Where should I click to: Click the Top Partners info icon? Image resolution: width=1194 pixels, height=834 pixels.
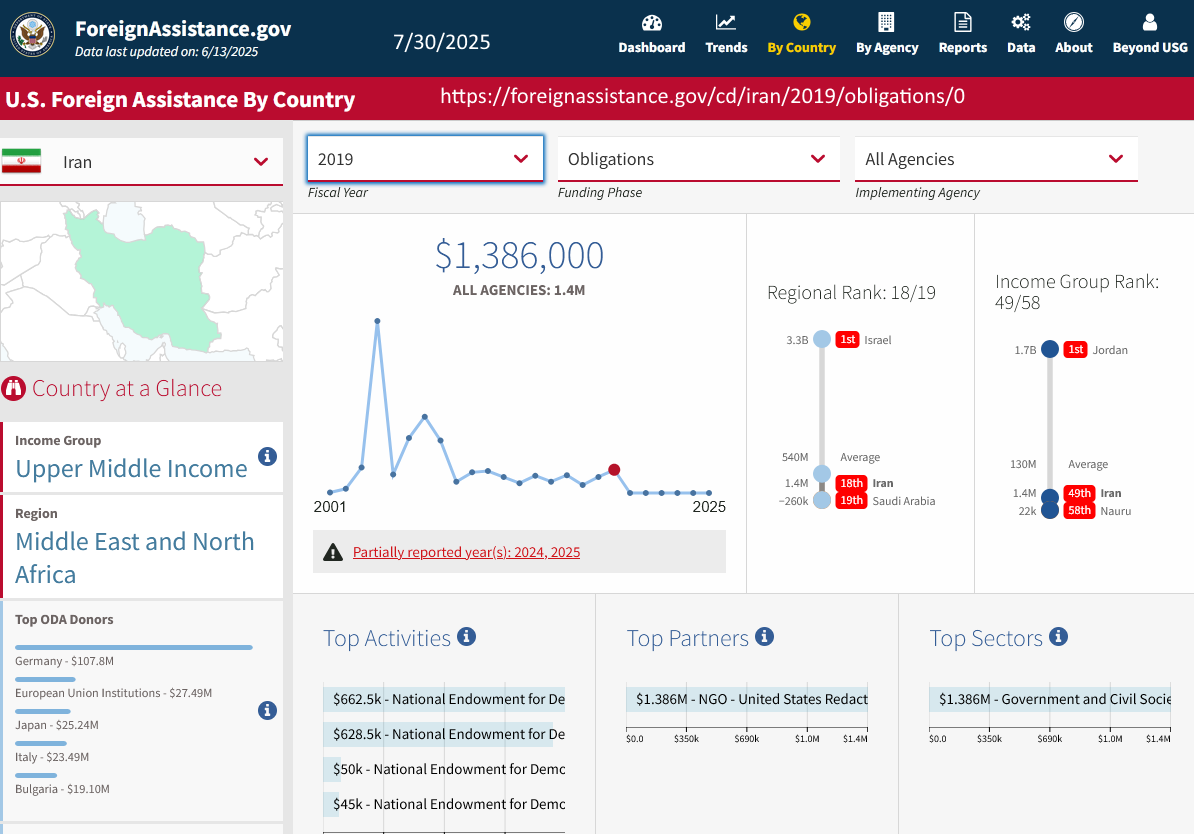765,636
